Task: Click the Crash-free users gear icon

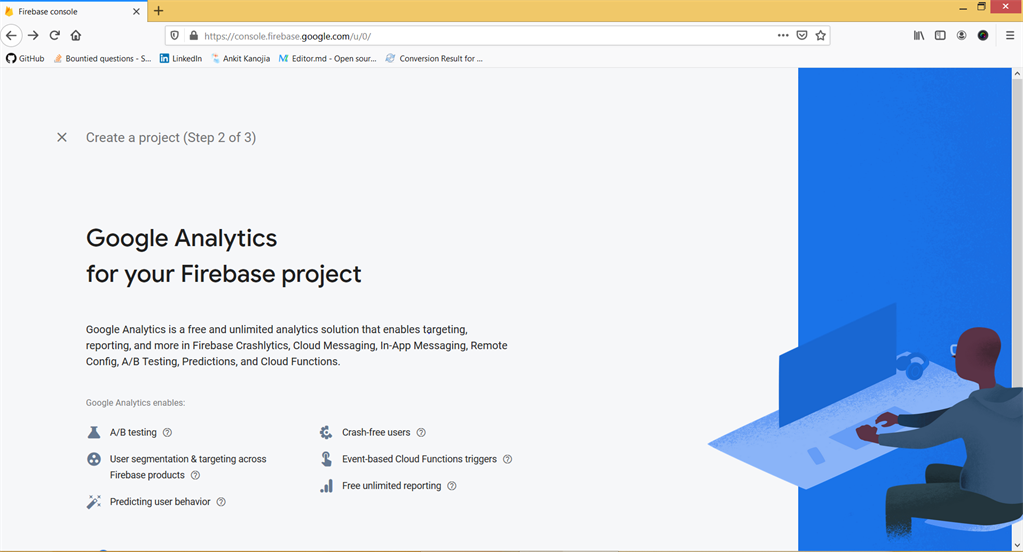Action: pos(326,433)
